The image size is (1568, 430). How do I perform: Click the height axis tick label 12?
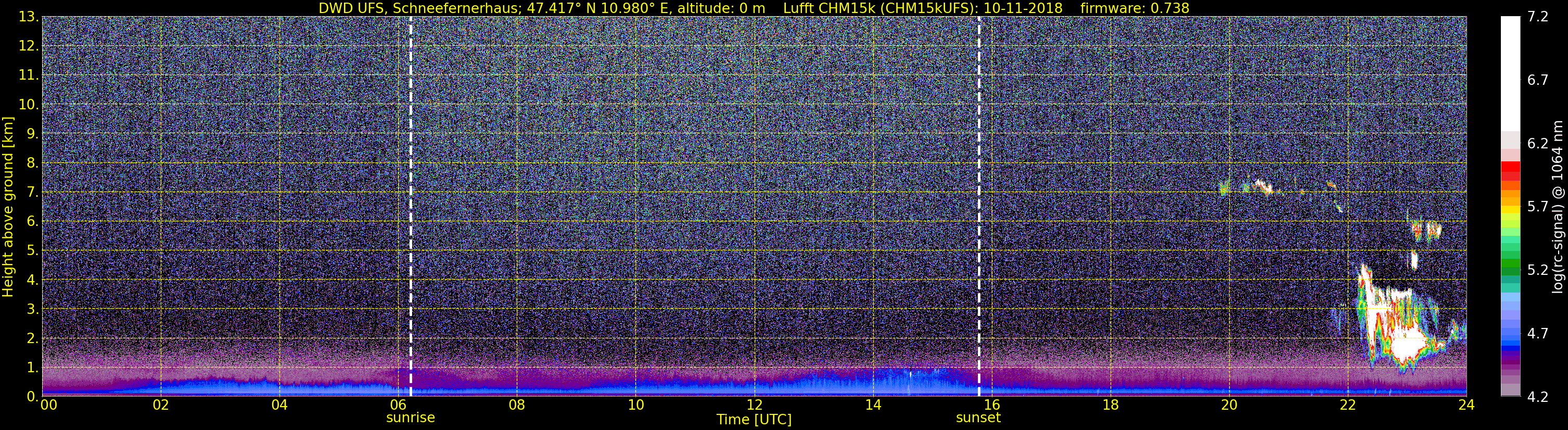(x=29, y=46)
